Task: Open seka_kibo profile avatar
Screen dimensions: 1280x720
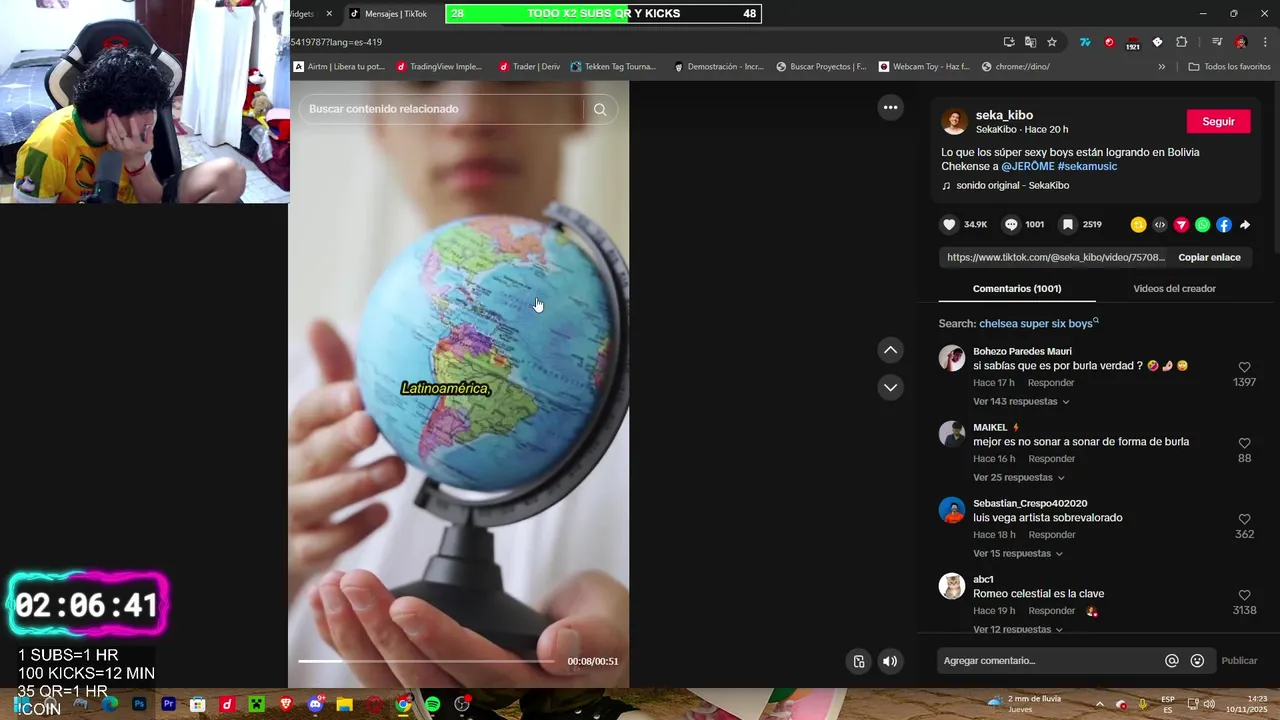Action: pos(954,121)
